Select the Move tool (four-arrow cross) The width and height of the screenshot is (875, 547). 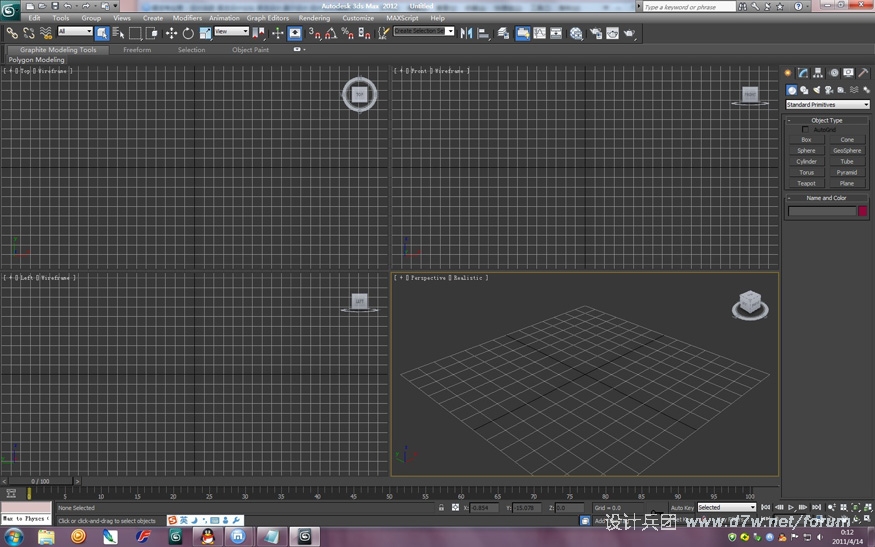171,33
